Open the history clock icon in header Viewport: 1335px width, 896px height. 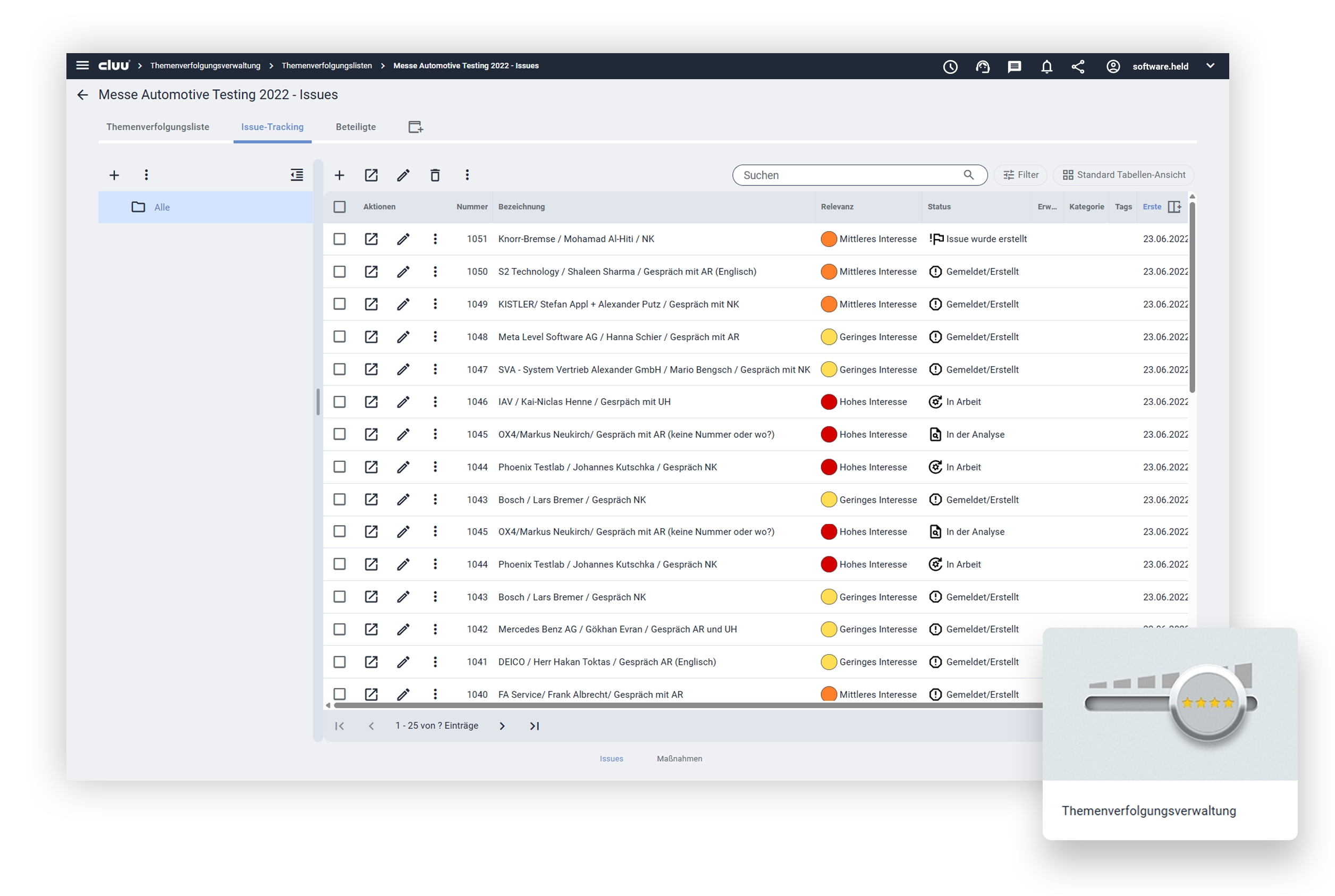tap(950, 67)
